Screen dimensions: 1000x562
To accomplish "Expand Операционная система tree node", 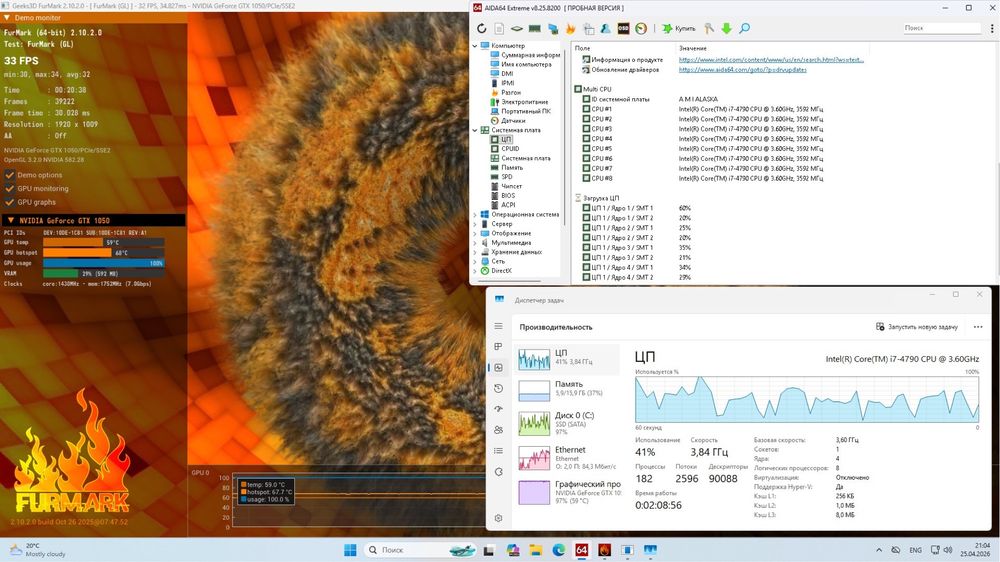I will (x=474, y=215).
